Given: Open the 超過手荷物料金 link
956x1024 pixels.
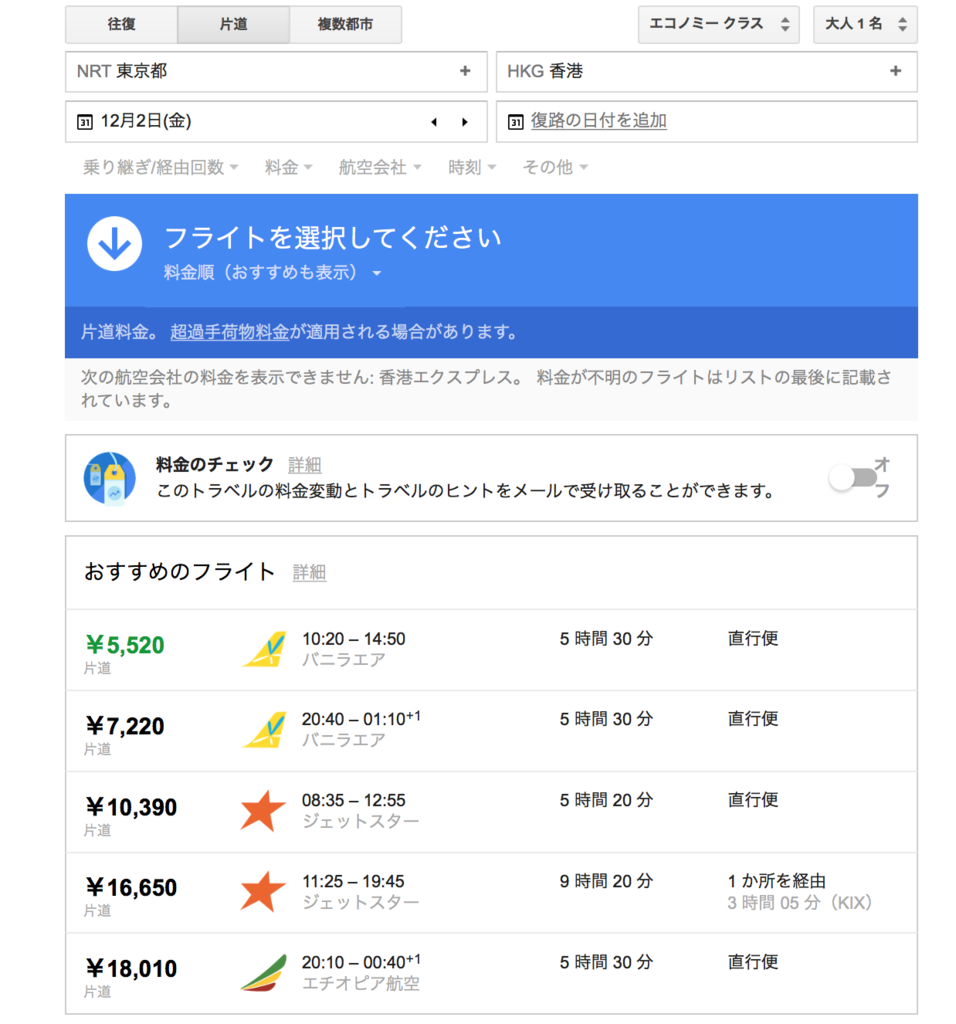Looking at the screenshot, I should point(229,332).
